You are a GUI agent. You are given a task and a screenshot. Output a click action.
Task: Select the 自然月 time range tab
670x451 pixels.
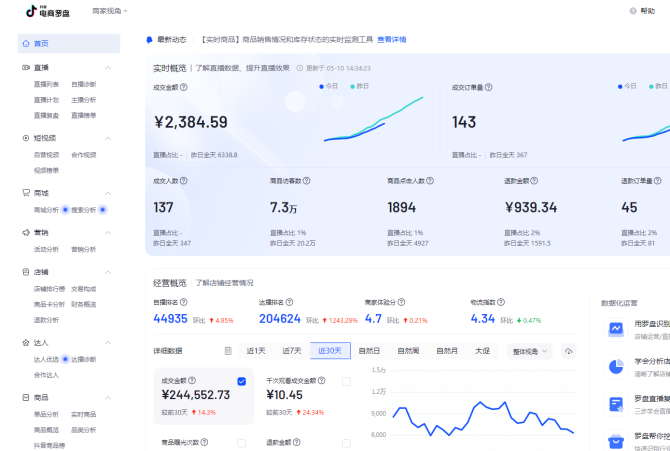(x=447, y=351)
